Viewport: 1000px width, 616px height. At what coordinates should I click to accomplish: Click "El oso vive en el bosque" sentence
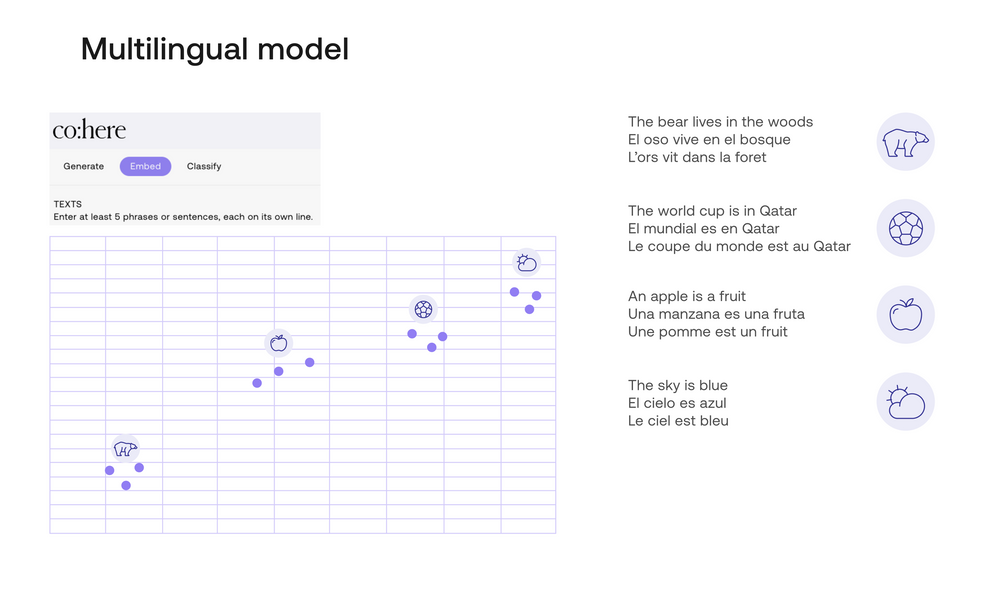(x=709, y=140)
